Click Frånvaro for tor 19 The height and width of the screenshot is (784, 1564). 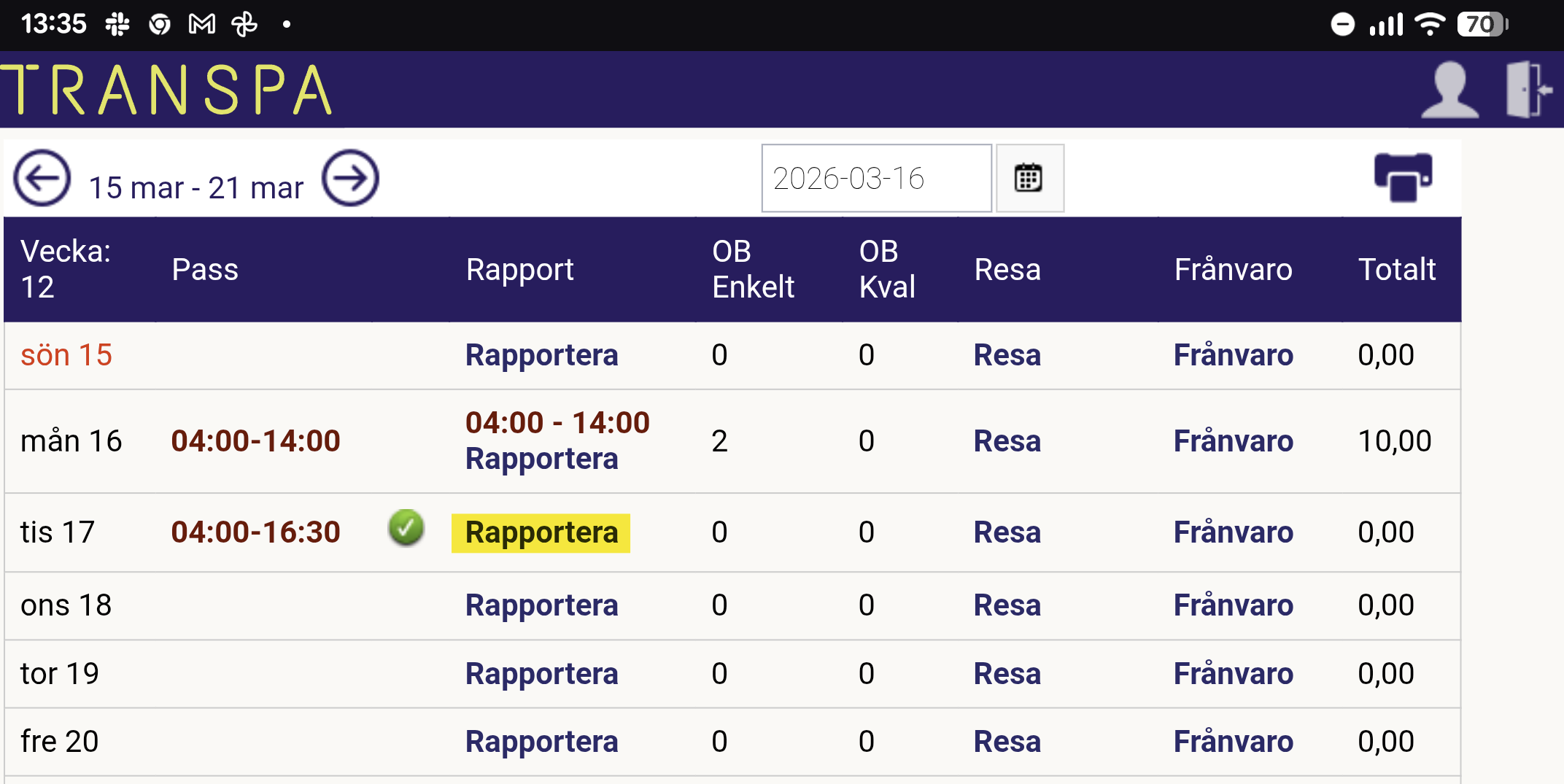(x=1233, y=675)
